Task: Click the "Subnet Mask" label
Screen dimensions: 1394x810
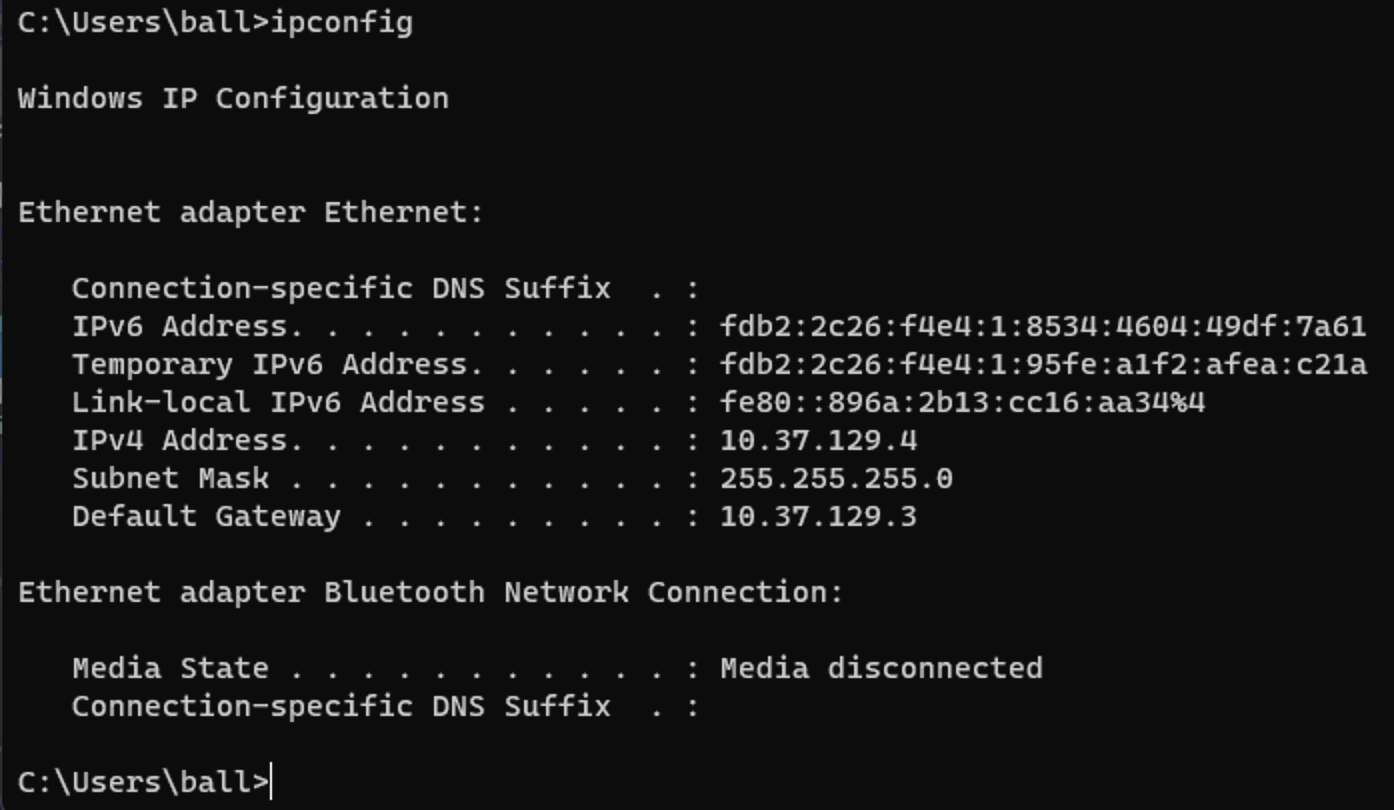Action: tap(170, 479)
